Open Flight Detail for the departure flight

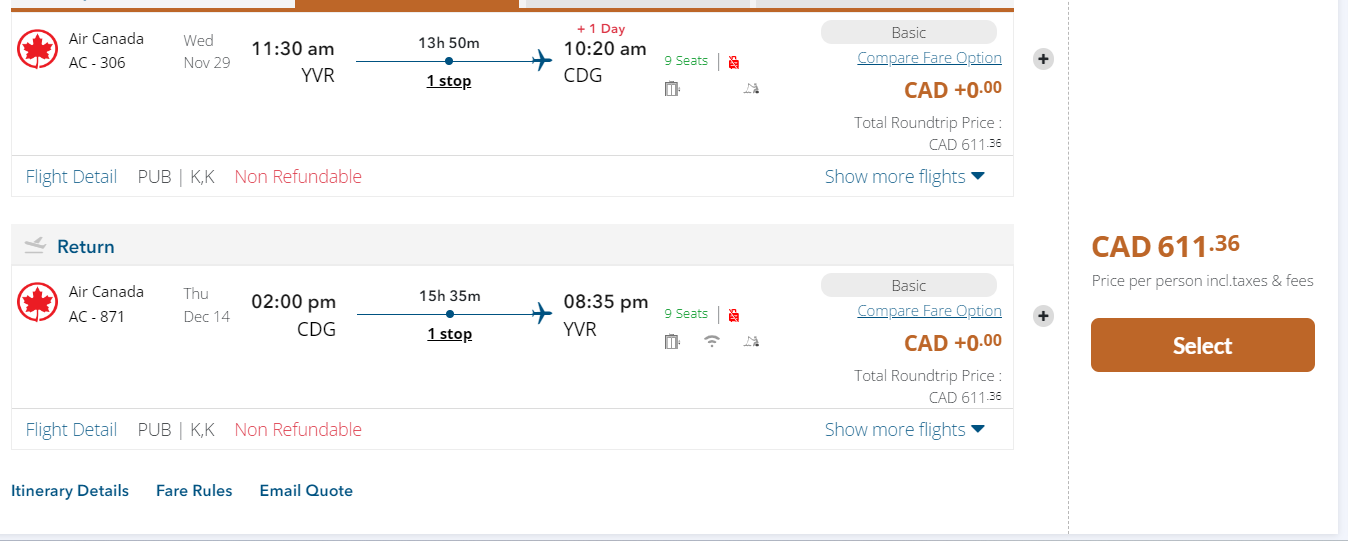coord(71,177)
